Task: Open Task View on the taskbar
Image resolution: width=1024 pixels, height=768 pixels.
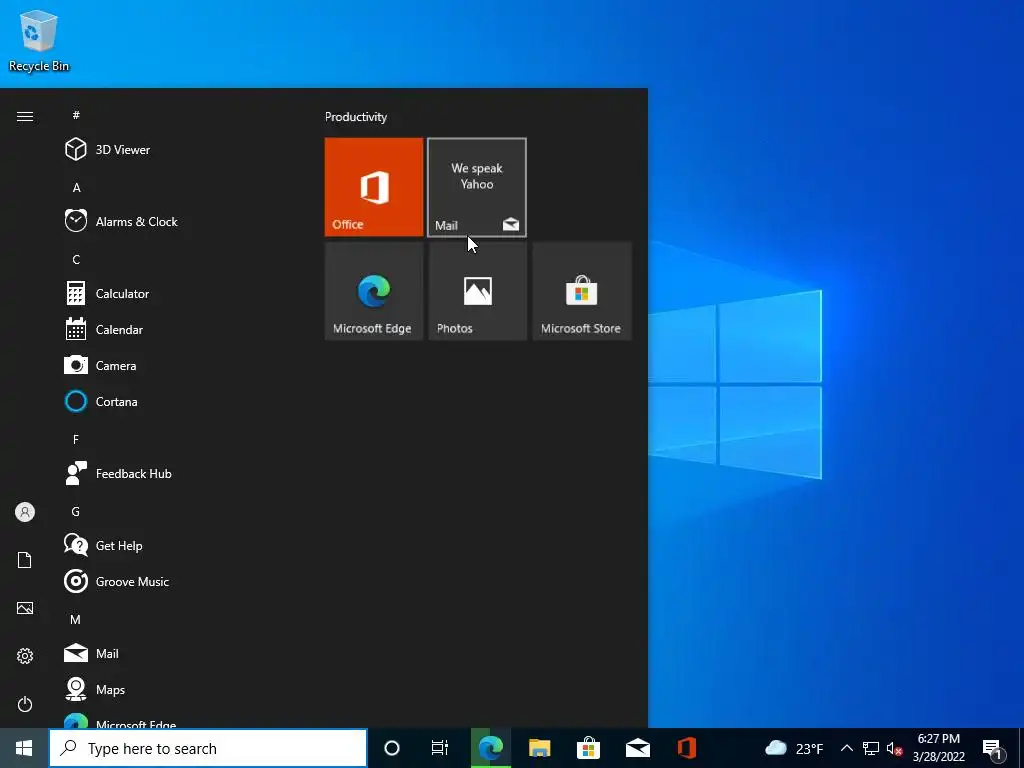Action: (440, 748)
